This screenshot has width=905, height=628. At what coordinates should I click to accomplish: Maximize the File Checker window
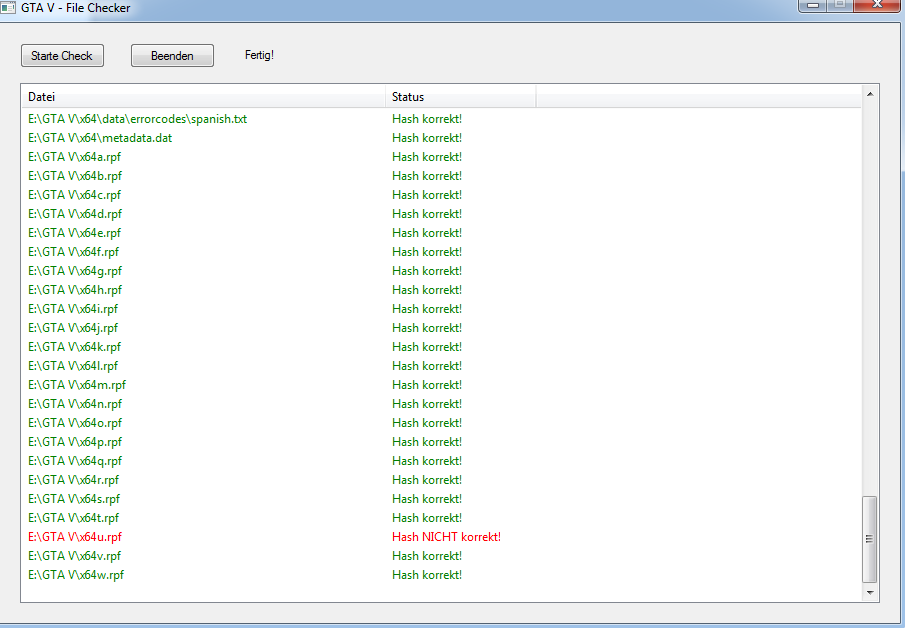click(x=840, y=5)
